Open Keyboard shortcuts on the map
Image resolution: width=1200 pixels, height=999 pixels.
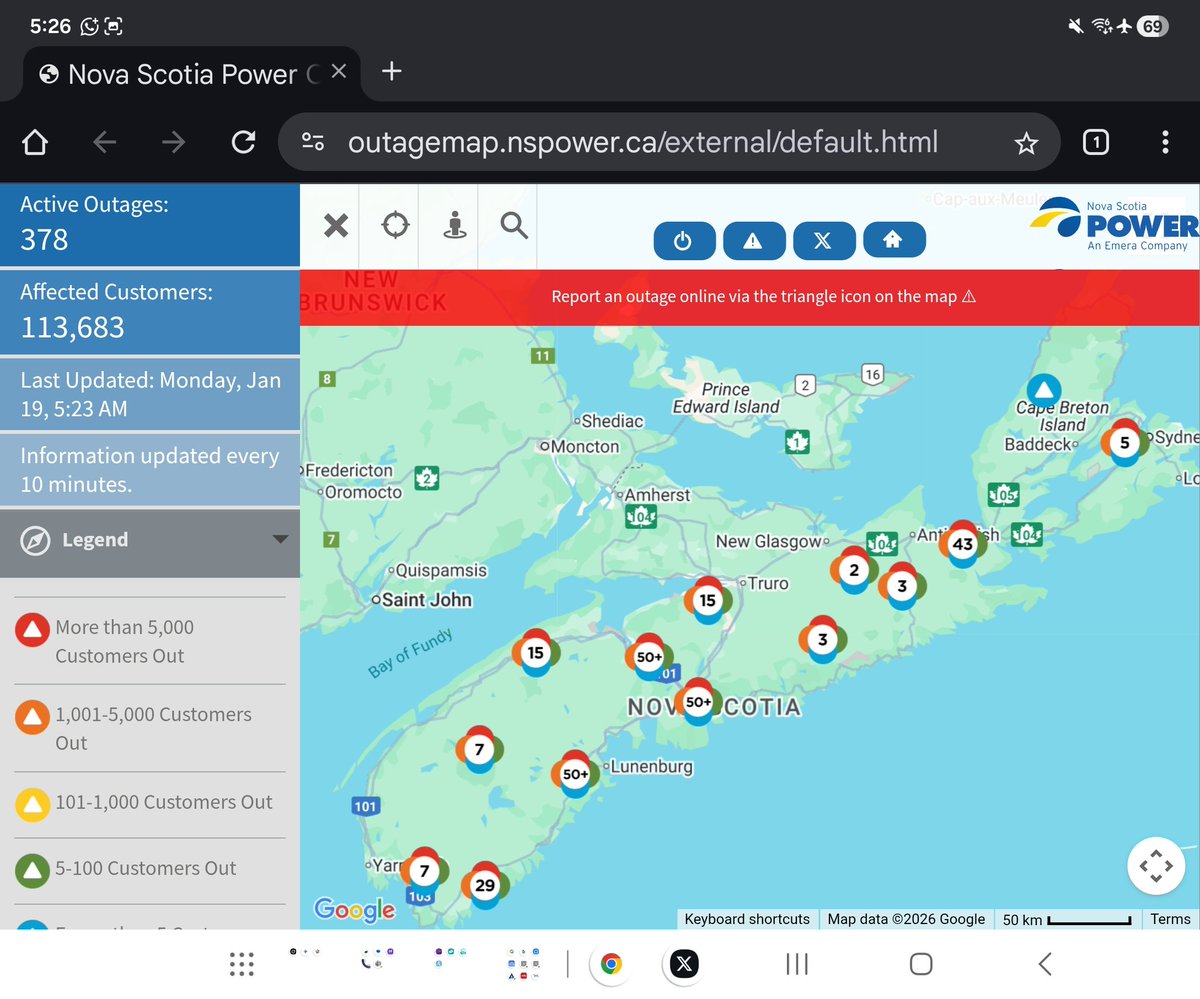(x=747, y=919)
